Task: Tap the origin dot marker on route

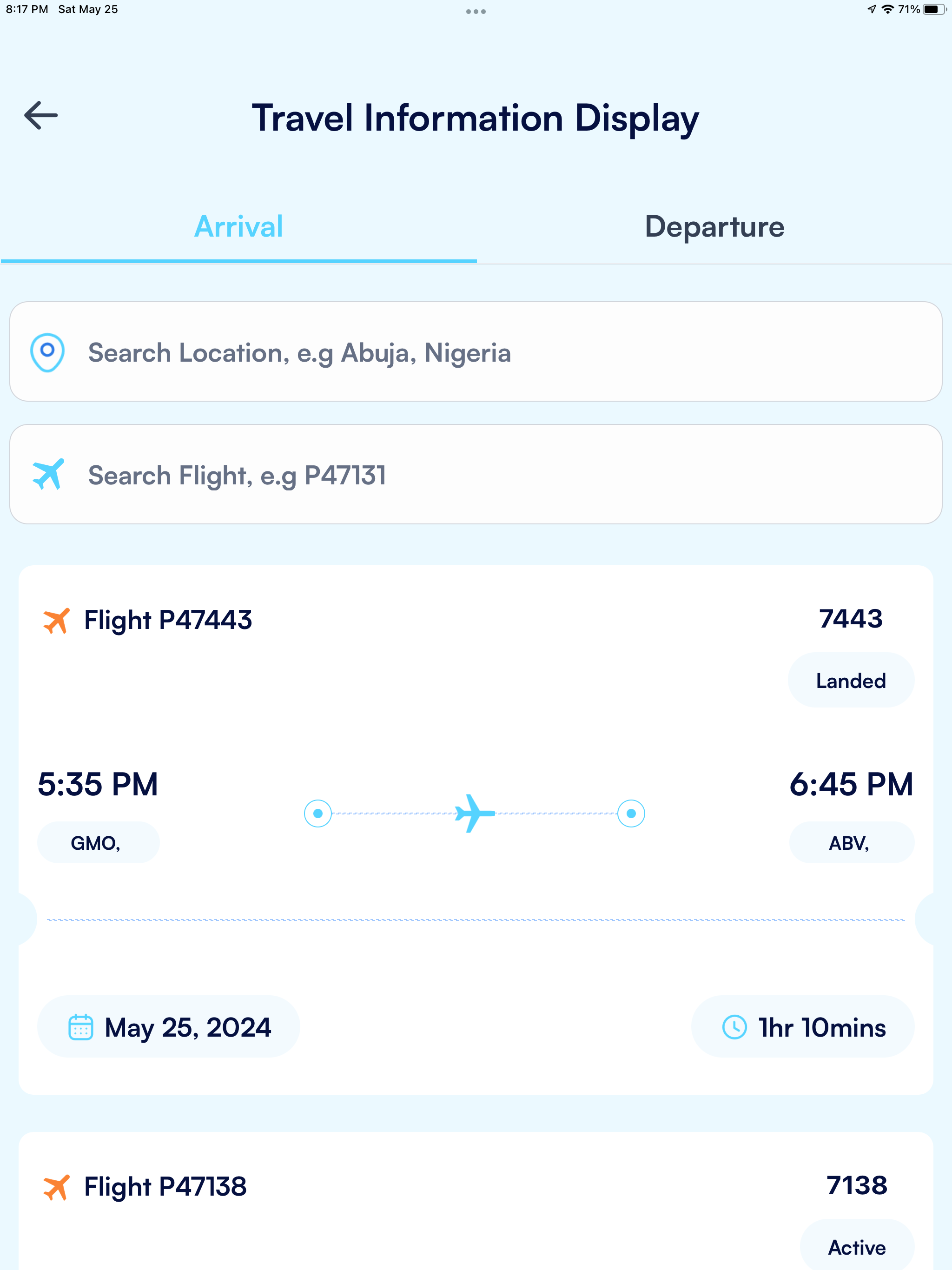Action: [x=317, y=813]
